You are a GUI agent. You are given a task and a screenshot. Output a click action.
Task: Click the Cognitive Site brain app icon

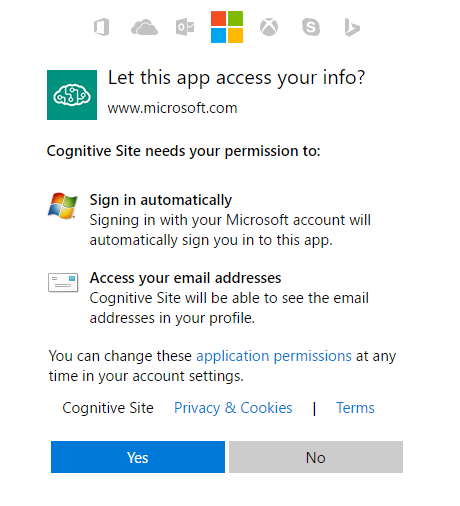coord(72,95)
